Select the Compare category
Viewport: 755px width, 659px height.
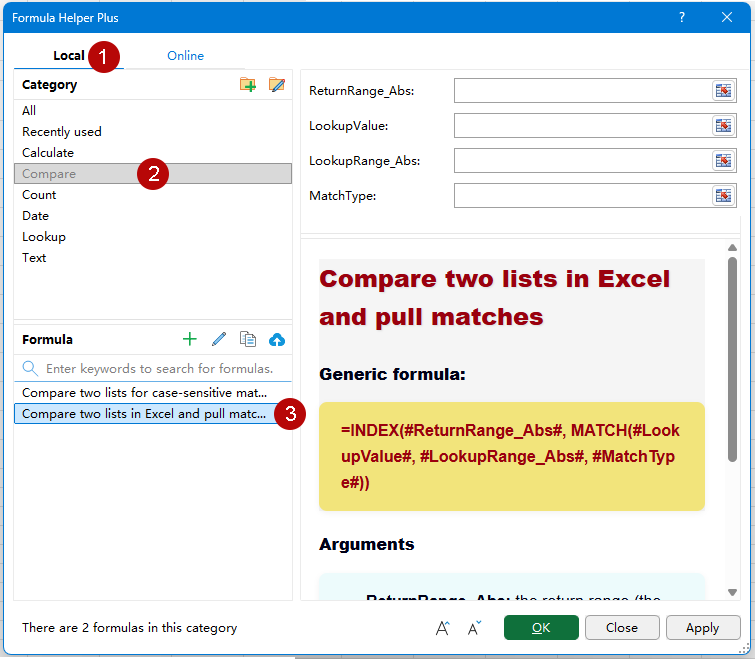pos(153,174)
